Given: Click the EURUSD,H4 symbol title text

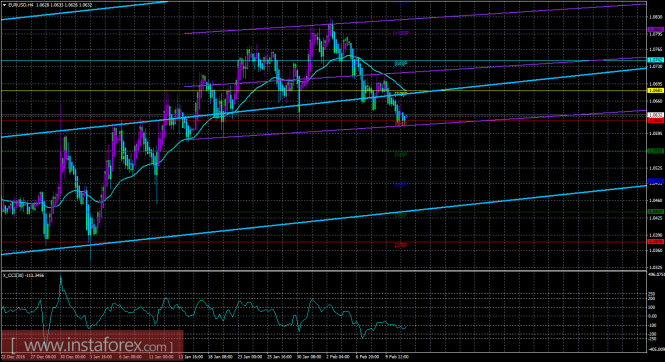Looking at the screenshot, I should 17,5.
